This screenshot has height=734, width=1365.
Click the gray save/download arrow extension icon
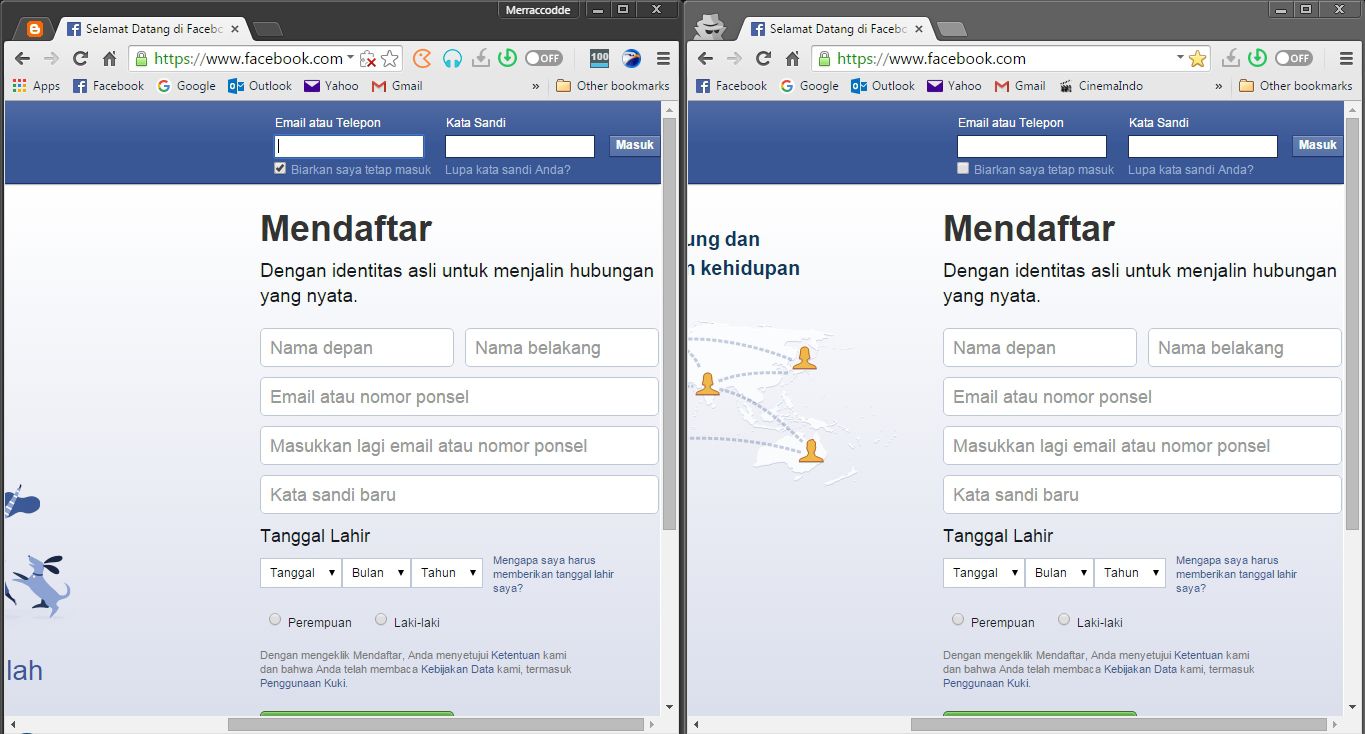coord(480,58)
